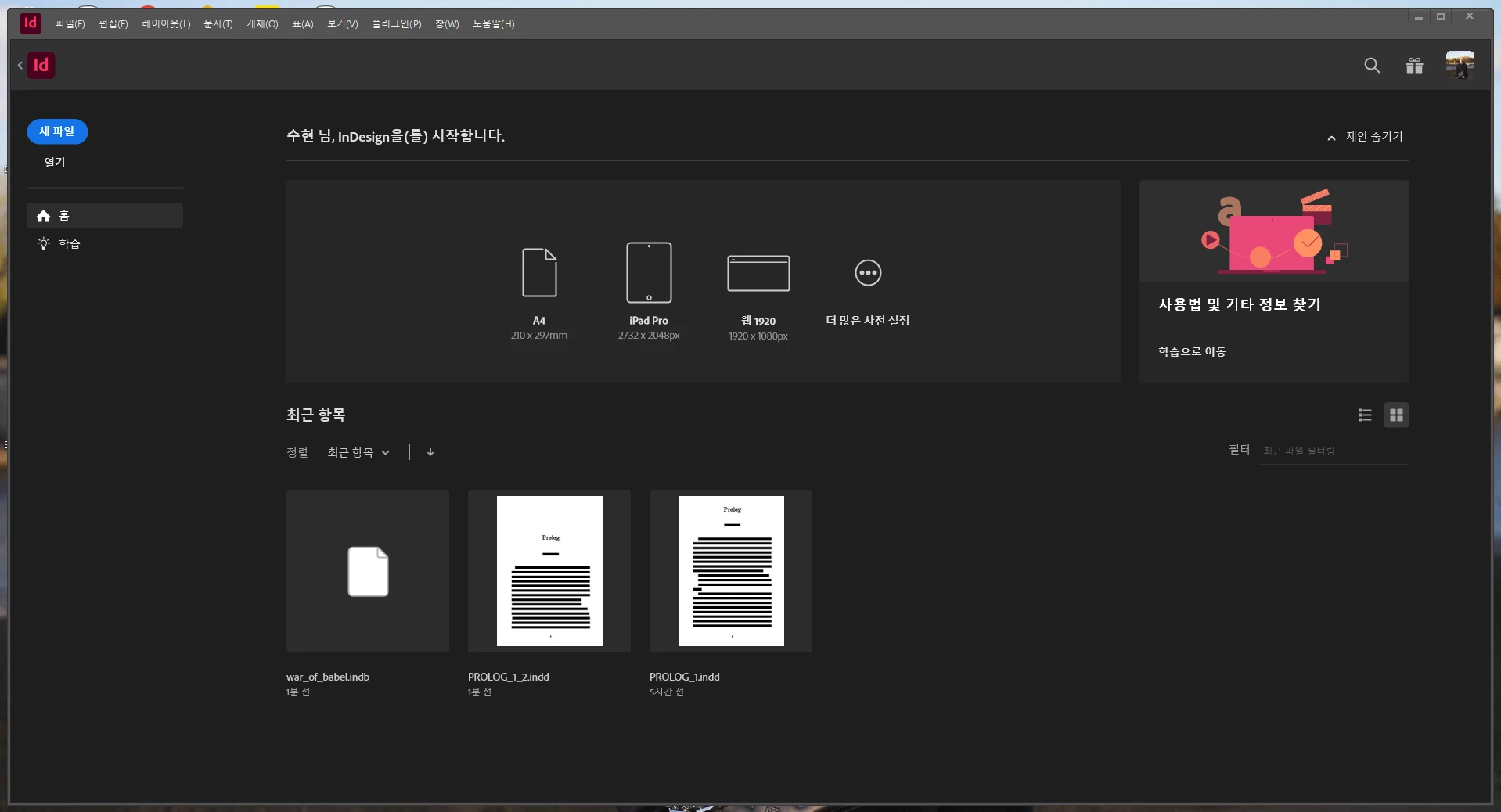Minimize the InDesign window
Viewport: 1501px width, 812px height.
click(x=1419, y=16)
